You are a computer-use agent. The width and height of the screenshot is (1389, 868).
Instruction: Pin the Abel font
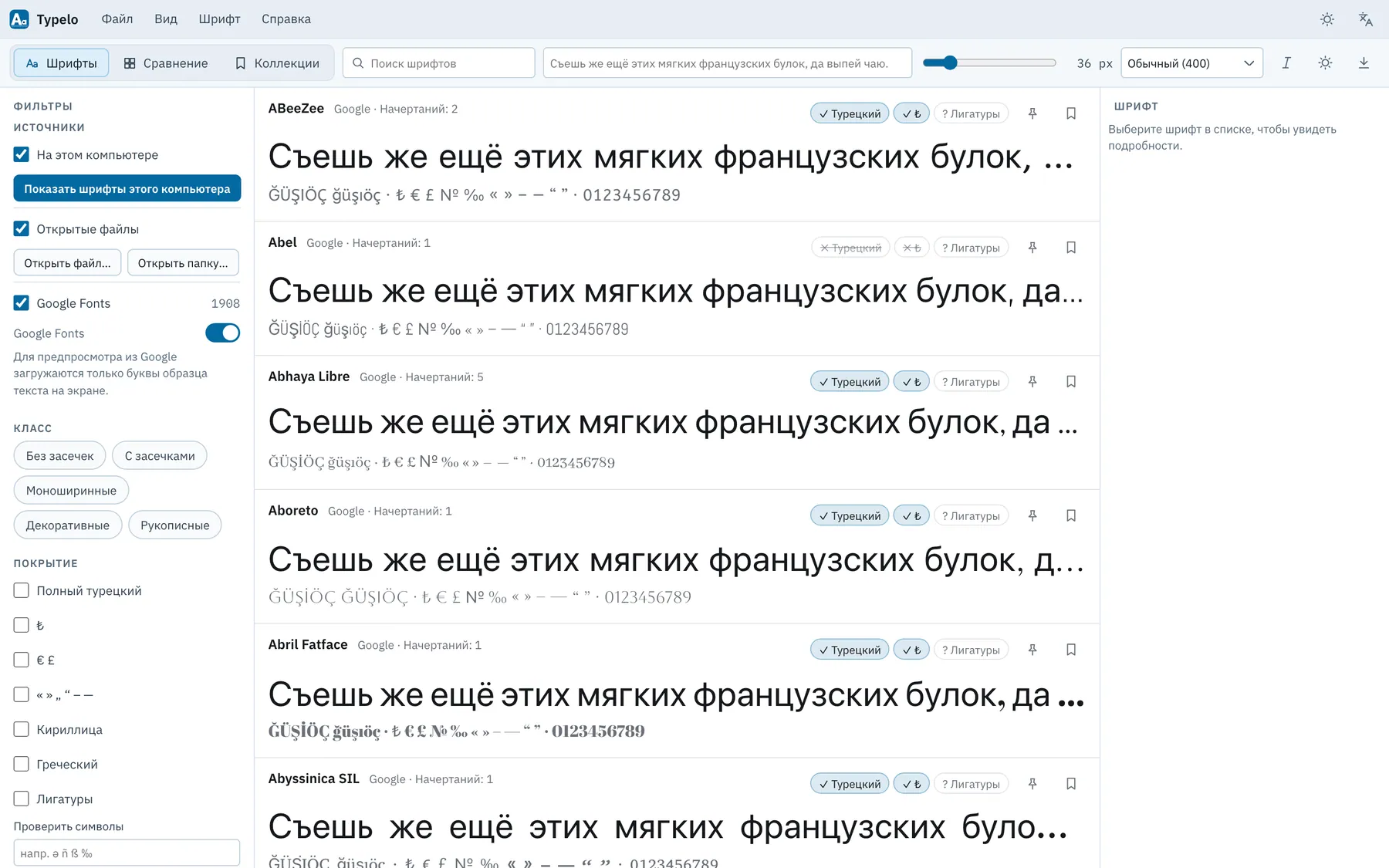1032,248
